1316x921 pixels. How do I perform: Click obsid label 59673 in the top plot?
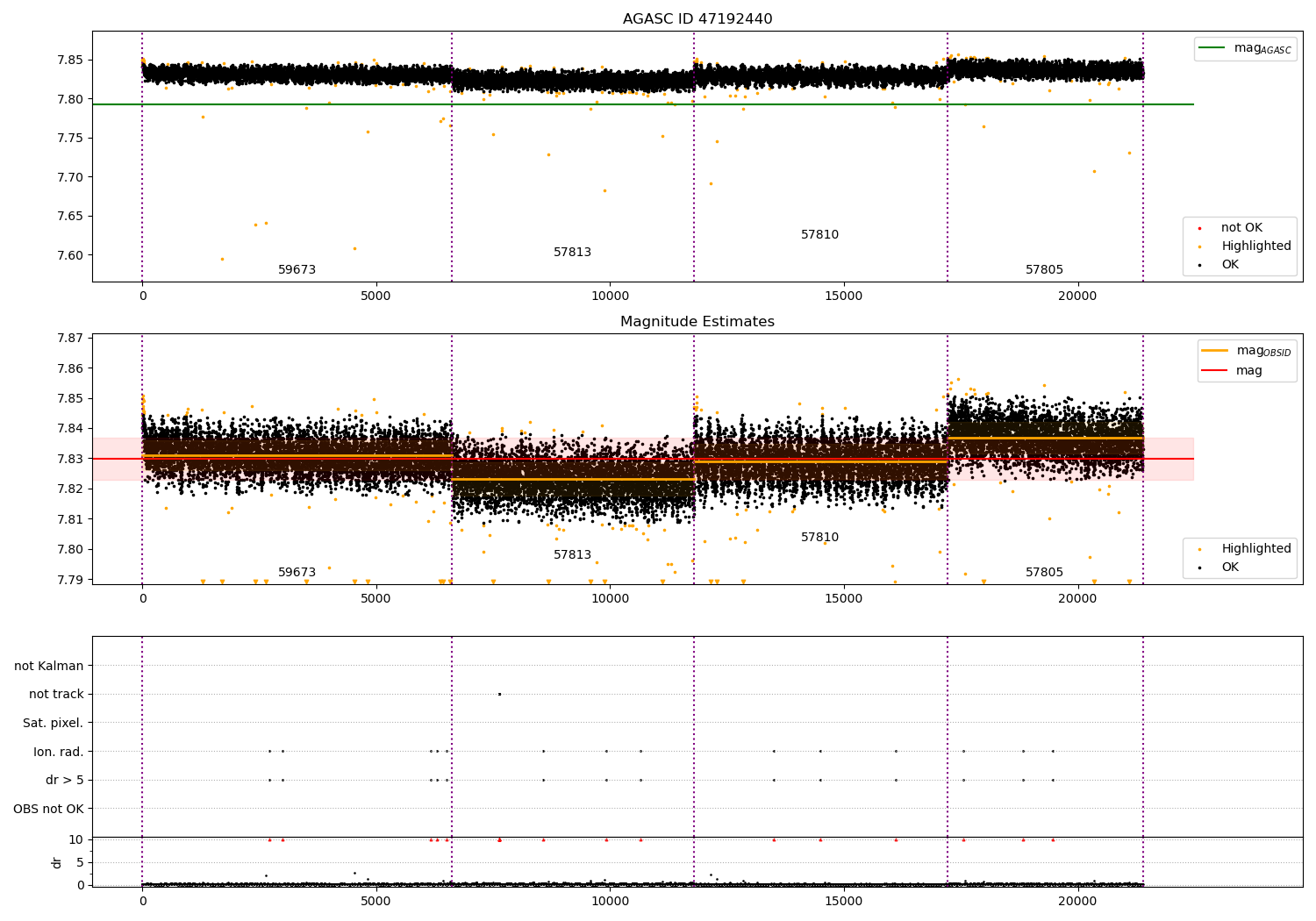(x=297, y=270)
